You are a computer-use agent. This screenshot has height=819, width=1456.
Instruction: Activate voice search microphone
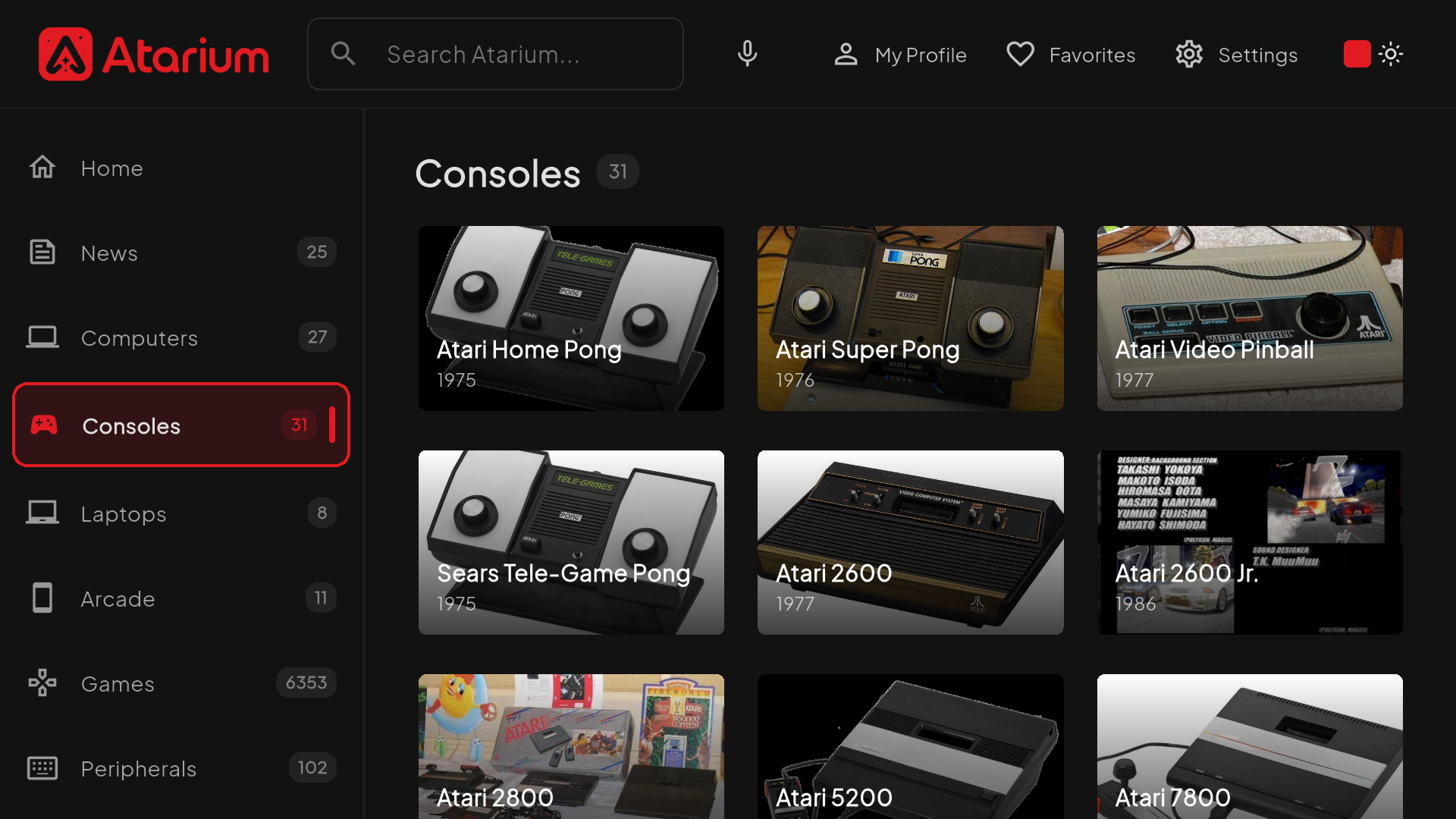click(747, 54)
